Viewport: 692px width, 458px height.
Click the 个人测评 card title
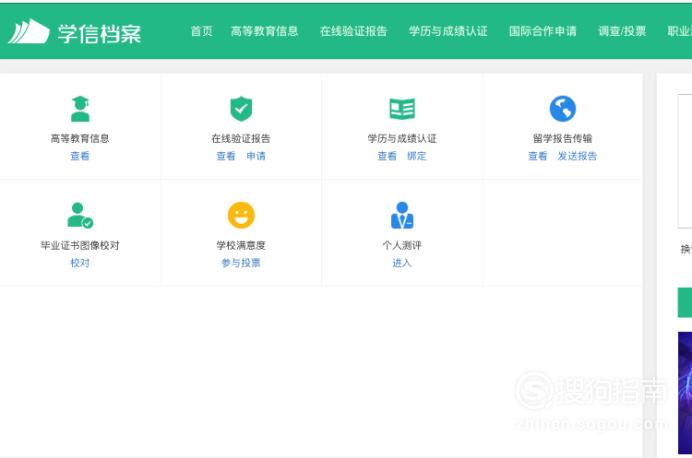pyautogui.click(x=402, y=245)
